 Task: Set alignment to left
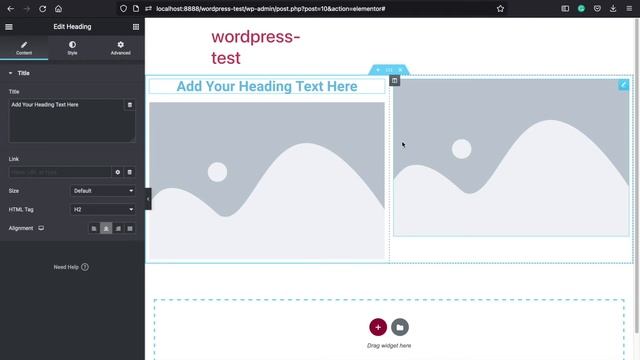tap(94, 229)
